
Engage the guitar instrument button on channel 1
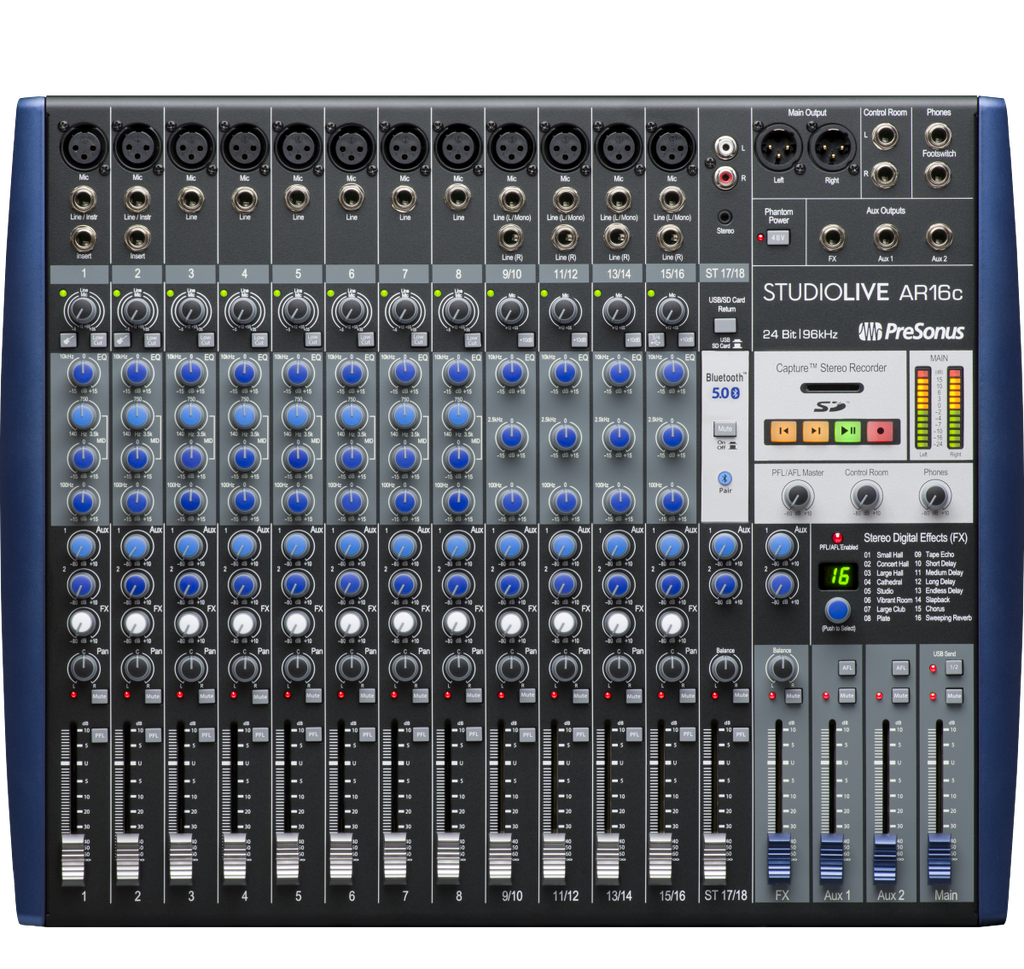(x=68, y=340)
